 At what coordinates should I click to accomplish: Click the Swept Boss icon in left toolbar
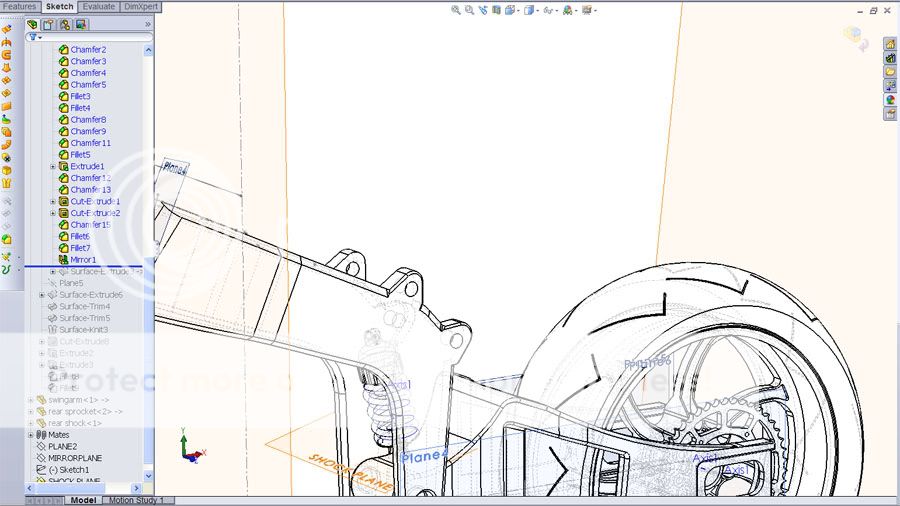tap(6, 55)
